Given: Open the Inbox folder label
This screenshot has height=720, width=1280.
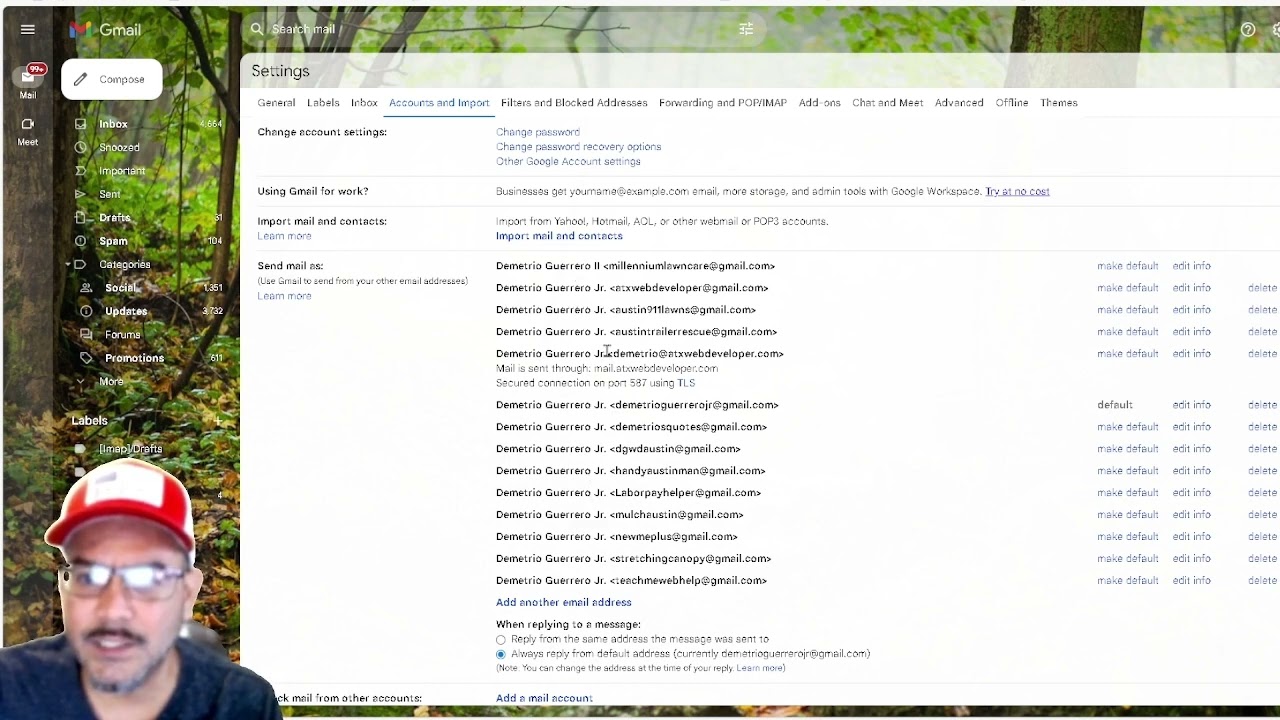Looking at the screenshot, I should click(x=113, y=124).
